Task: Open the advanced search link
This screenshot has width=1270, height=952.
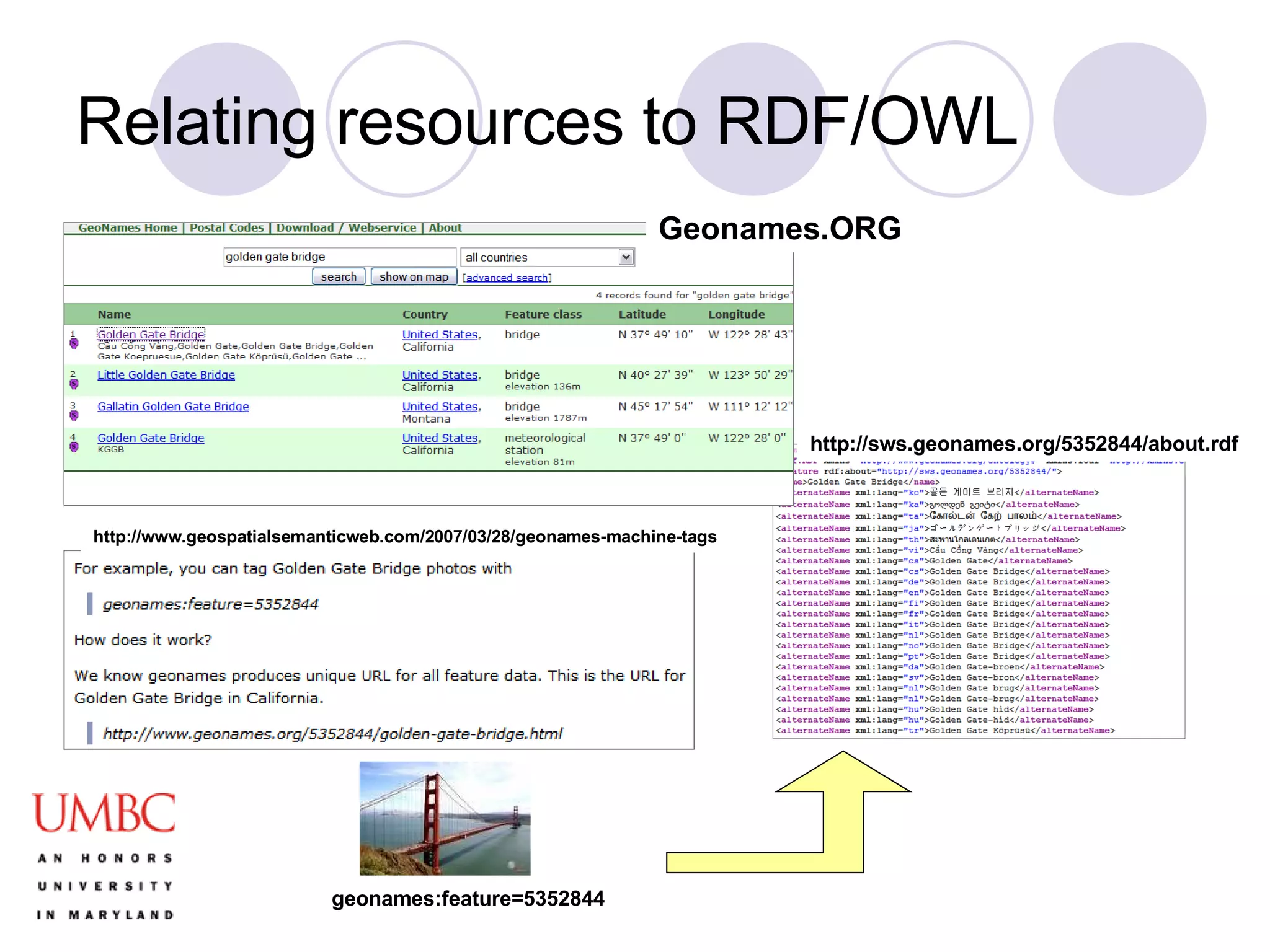Action: (x=507, y=278)
